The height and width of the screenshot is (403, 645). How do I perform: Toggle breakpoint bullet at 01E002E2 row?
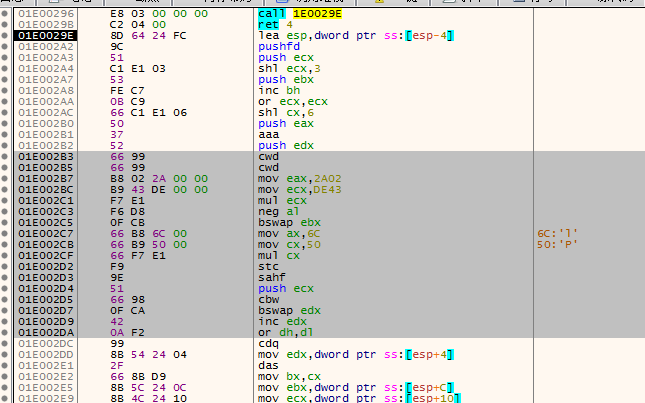click(5, 377)
